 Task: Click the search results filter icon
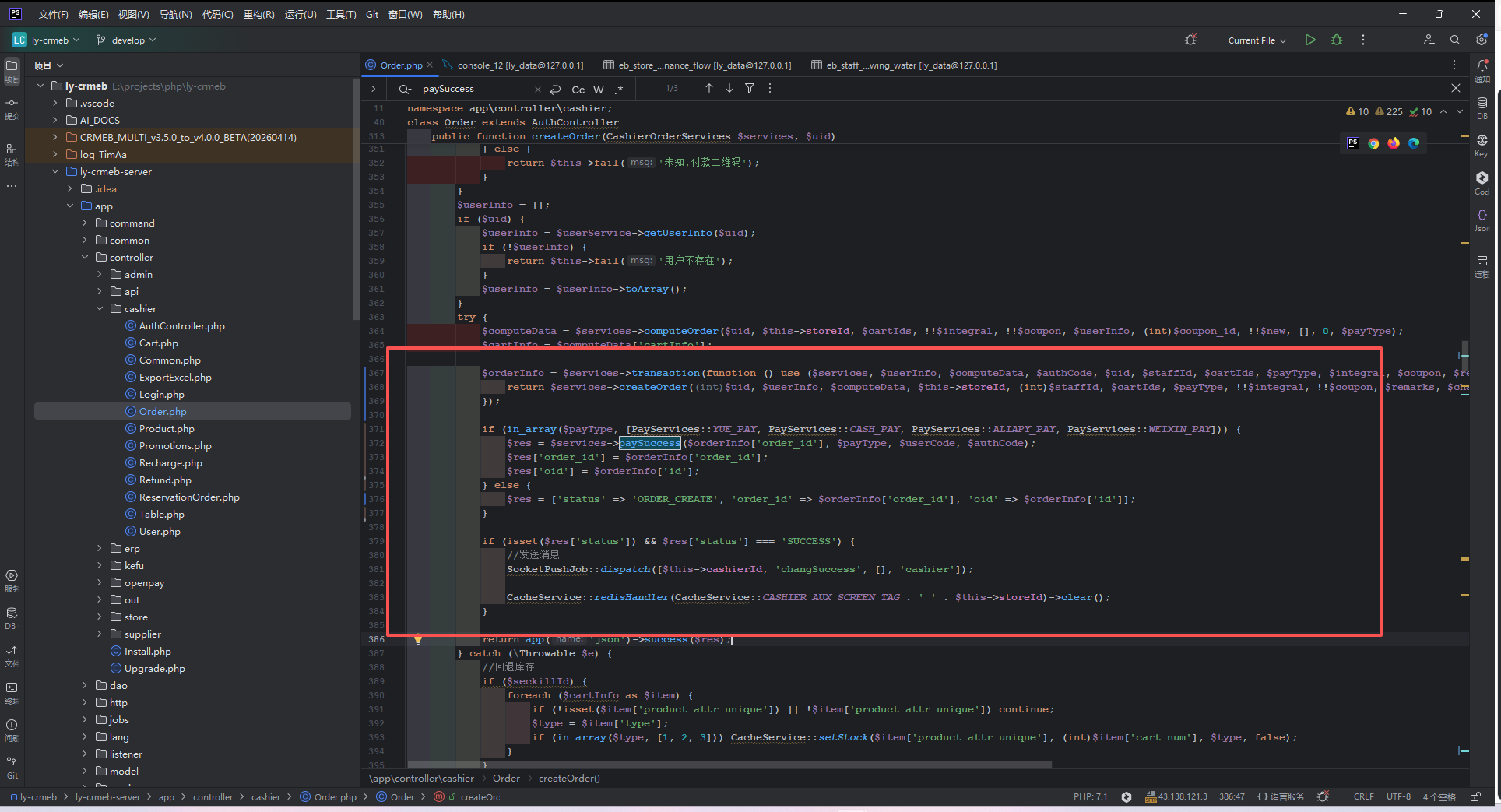coord(750,89)
